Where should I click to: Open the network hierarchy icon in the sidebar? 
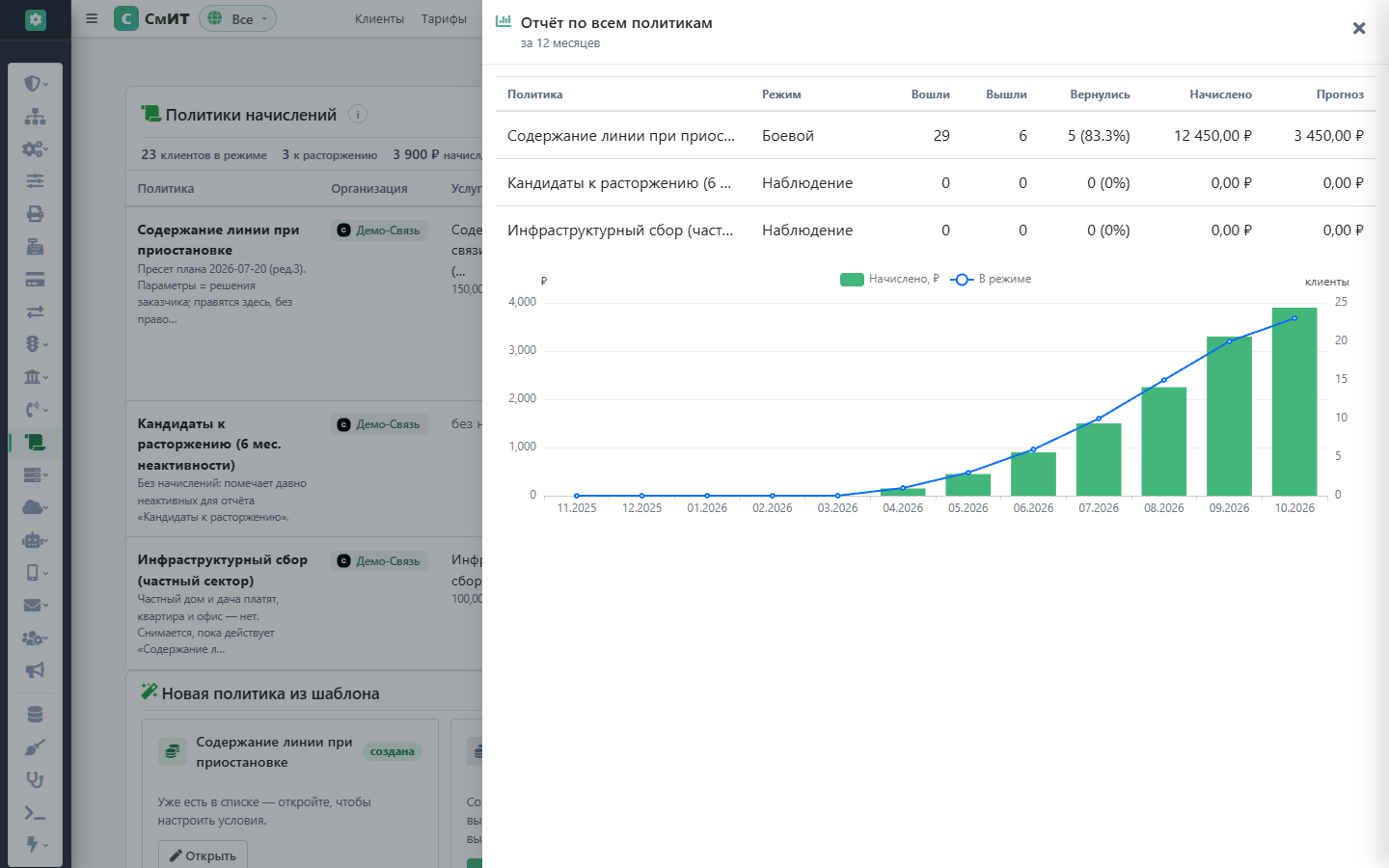click(x=36, y=117)
